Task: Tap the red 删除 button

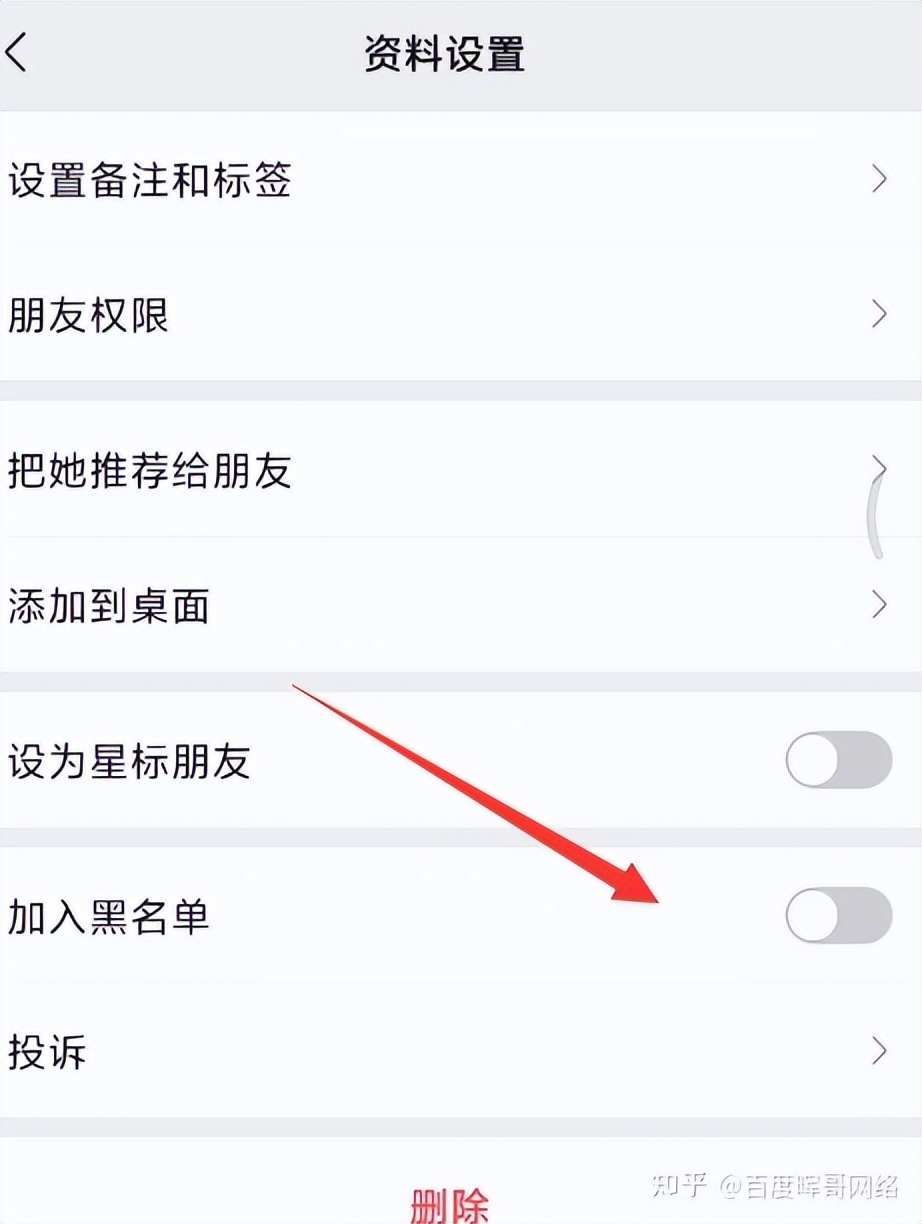Action: (x=450, y=1203)
